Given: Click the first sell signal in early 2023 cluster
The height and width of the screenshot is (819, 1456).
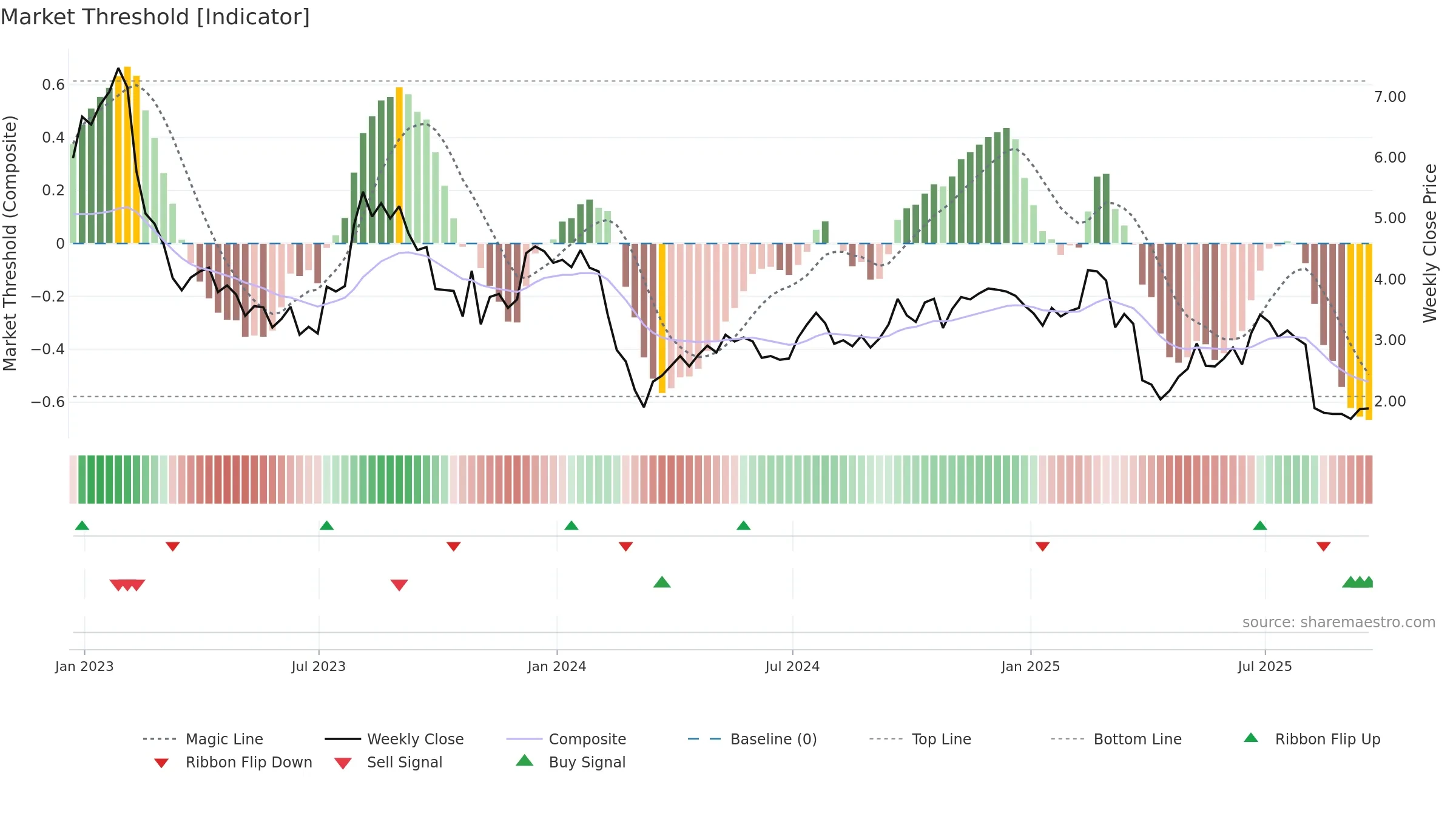Looking at the screenshot, I should pyautogui.click(x=118, y=585).
